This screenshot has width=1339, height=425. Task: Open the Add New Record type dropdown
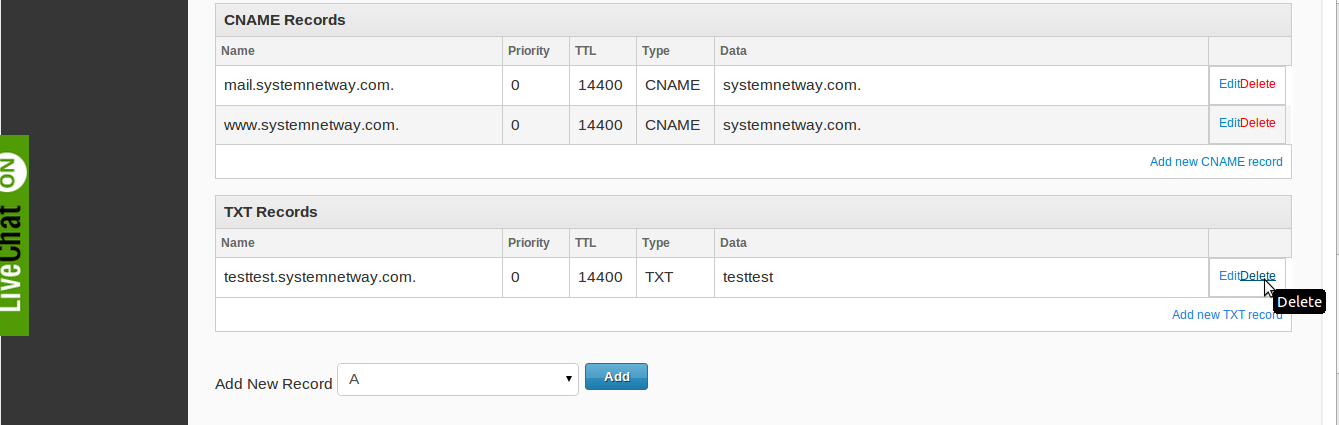click(458, 379)
